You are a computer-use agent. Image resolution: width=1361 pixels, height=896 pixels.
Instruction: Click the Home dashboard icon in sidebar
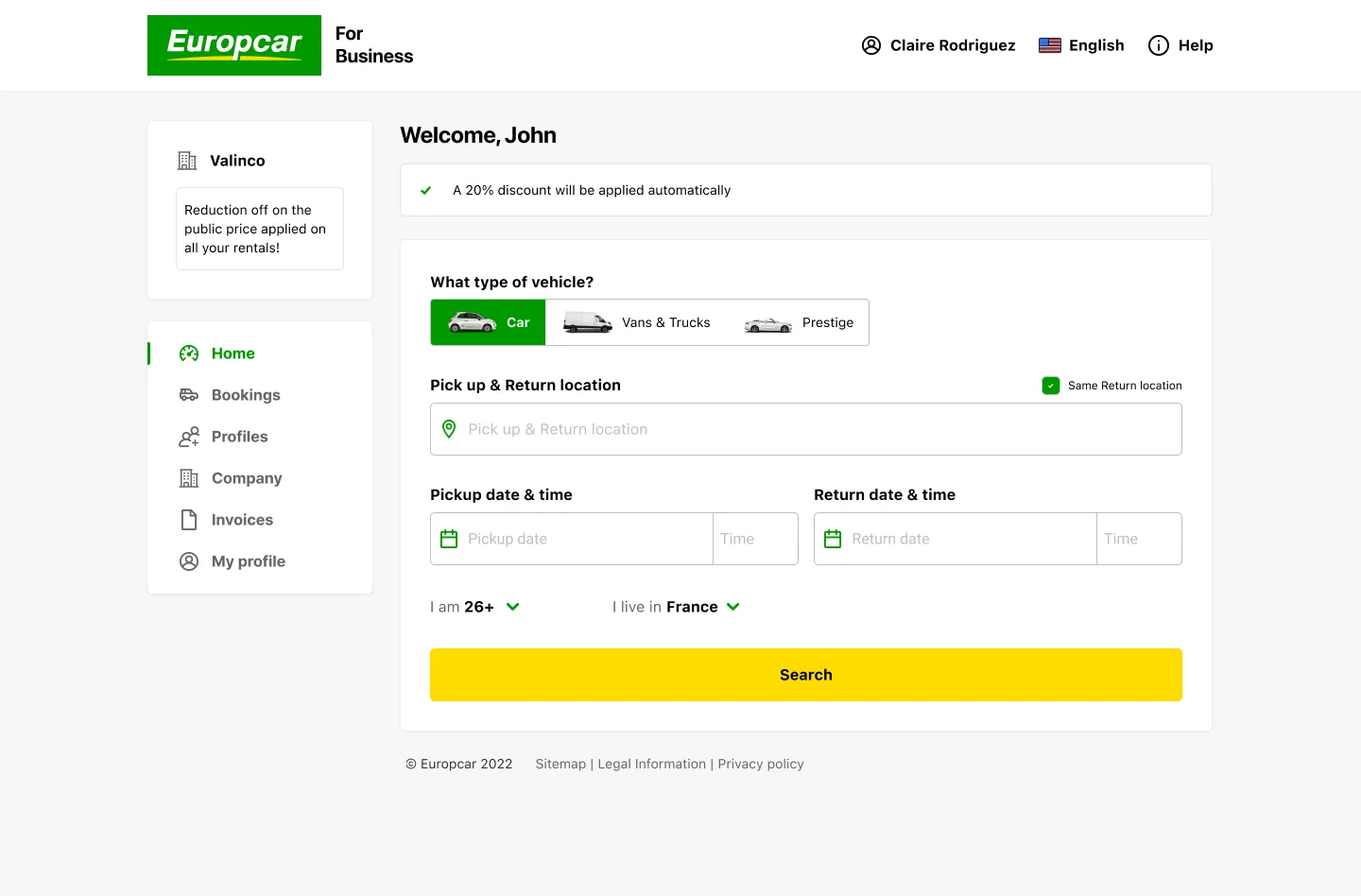(189, 353)
